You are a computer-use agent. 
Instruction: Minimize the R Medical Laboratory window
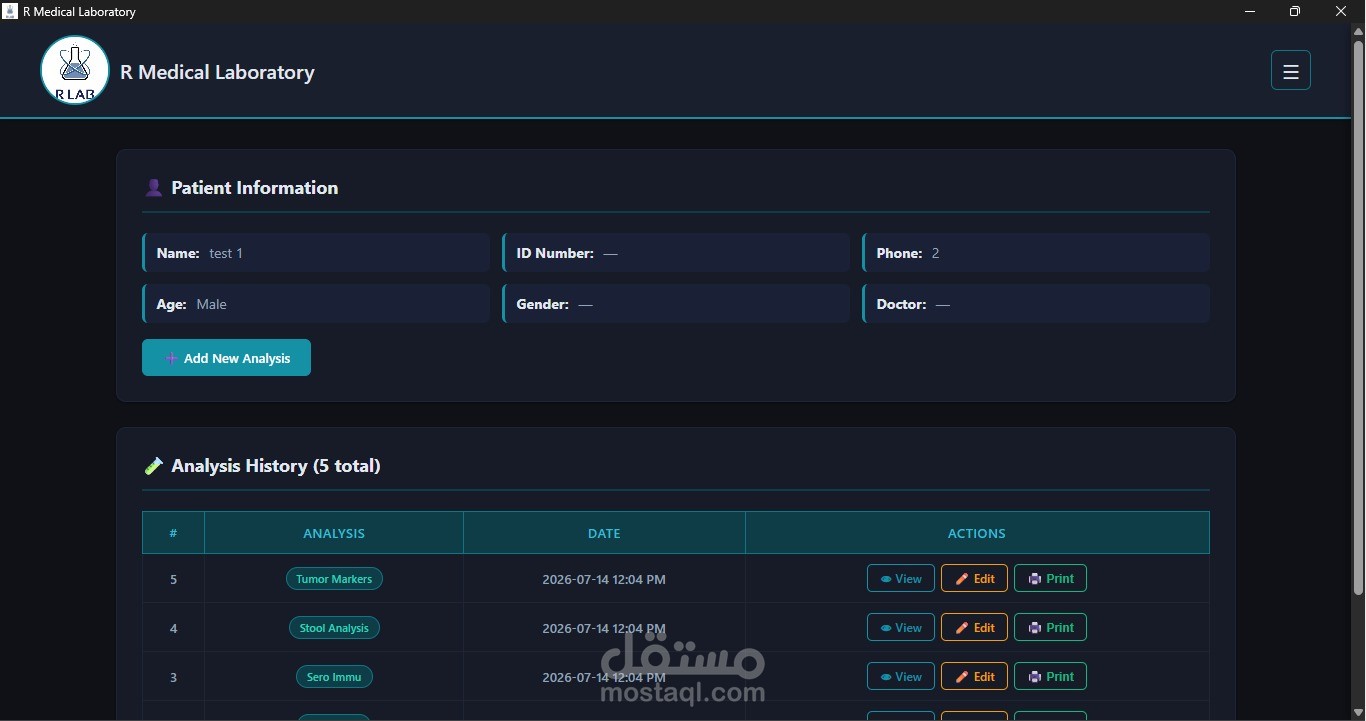[1250, 12]
